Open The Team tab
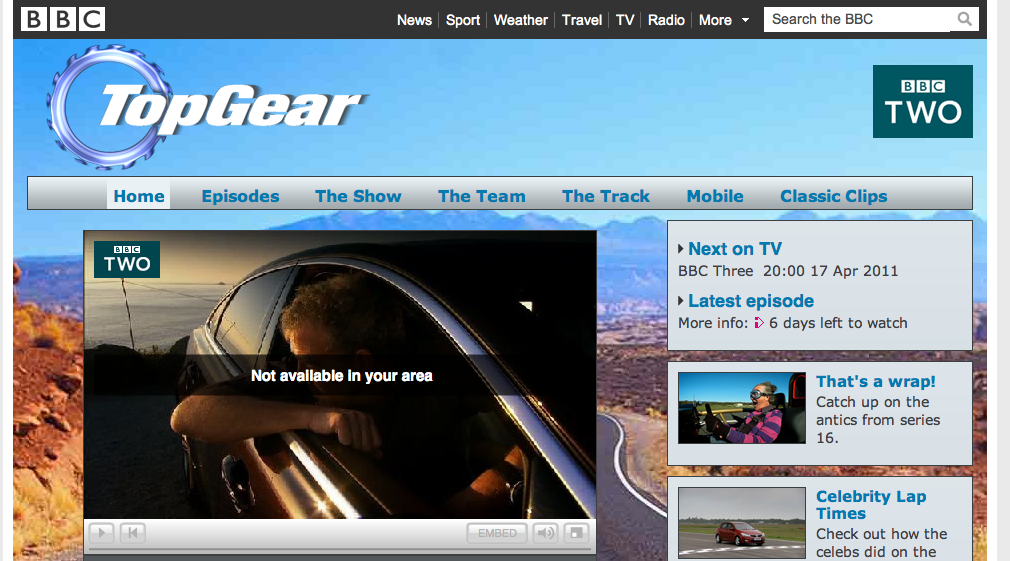This screenshot has height=561, width=1010. click(x=482, y=196)
